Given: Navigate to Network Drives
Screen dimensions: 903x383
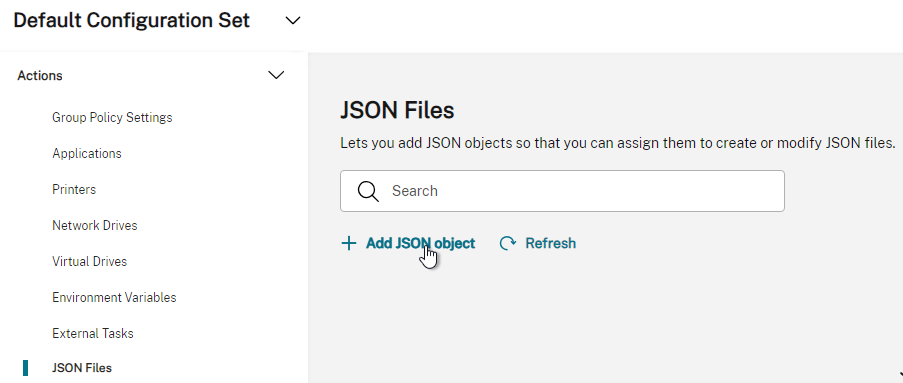Looking at the screenshot, I should [95, 225].
